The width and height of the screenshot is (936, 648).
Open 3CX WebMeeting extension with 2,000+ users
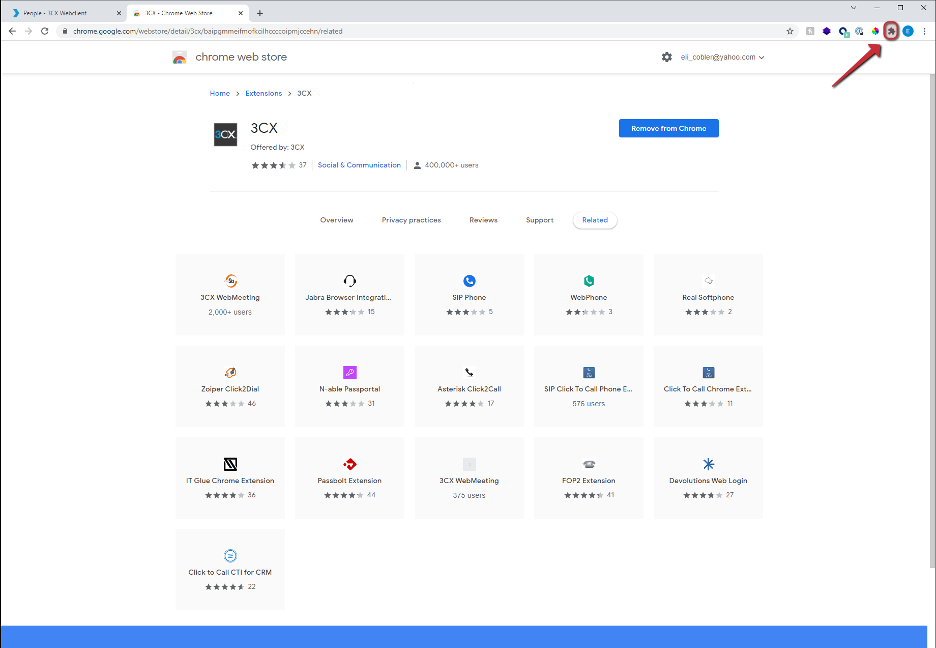pos(230,294)
